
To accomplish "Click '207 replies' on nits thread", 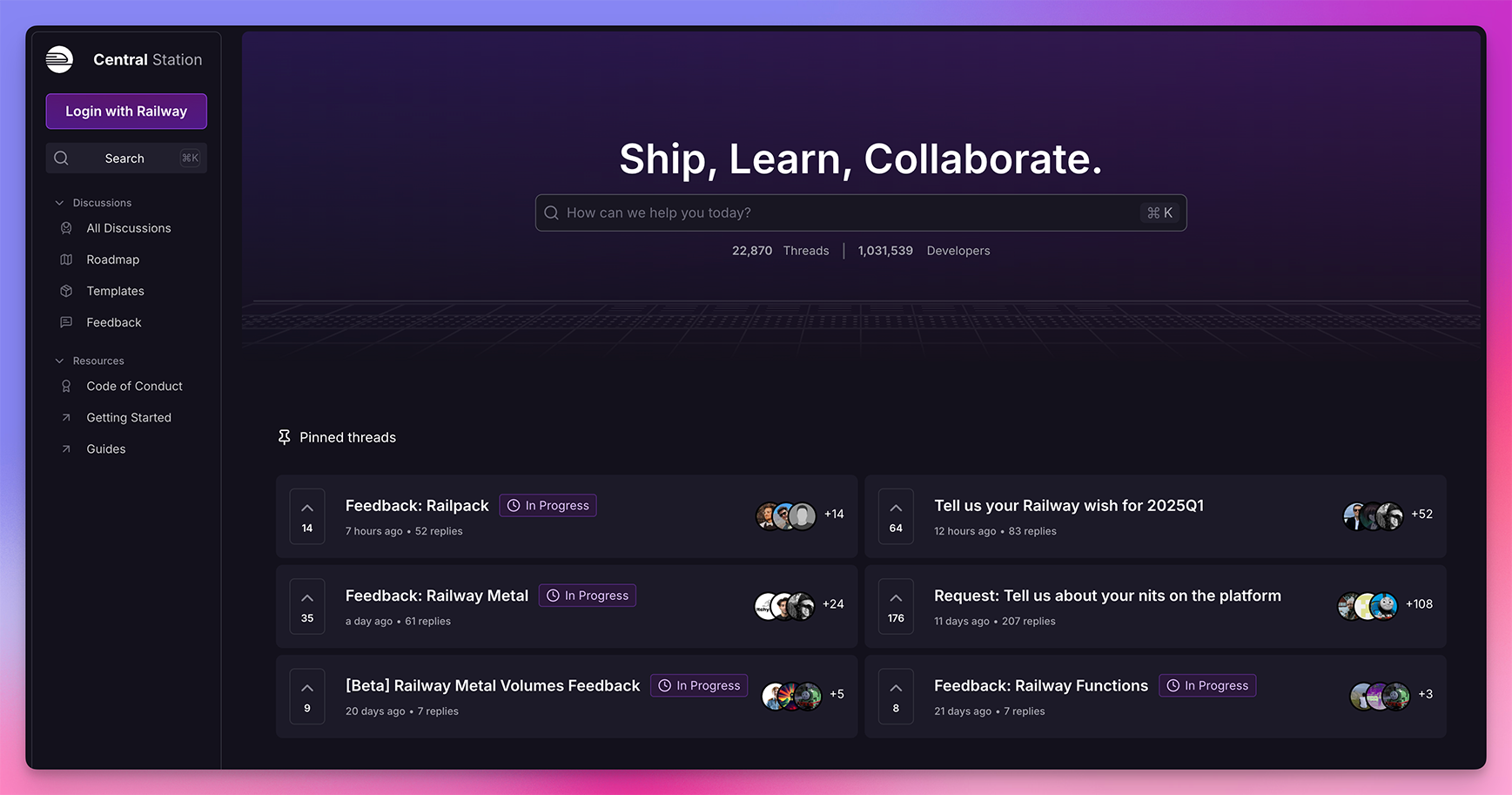I will [1029, 621].
